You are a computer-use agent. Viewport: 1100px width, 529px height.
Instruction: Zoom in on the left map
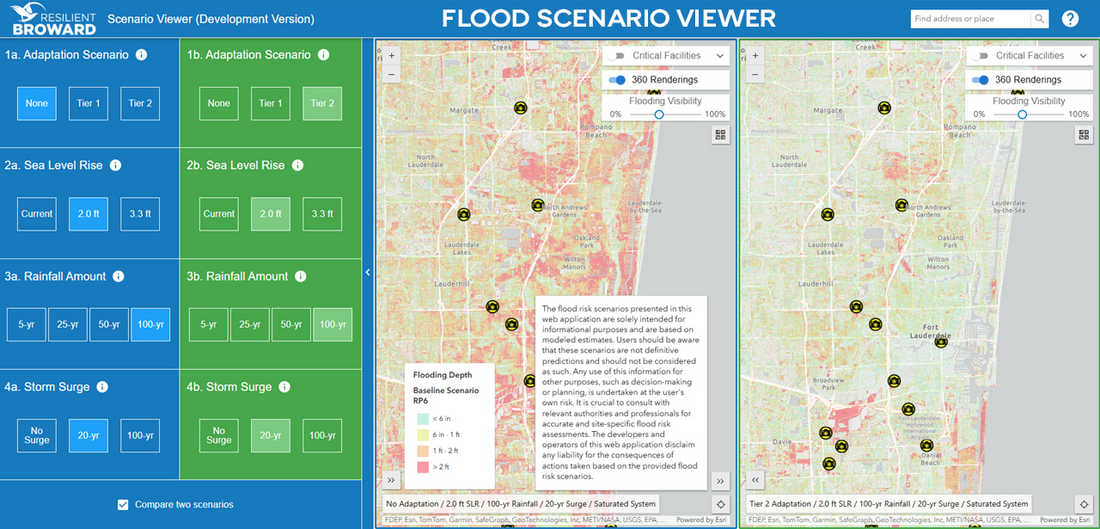(x=391, y=56)
